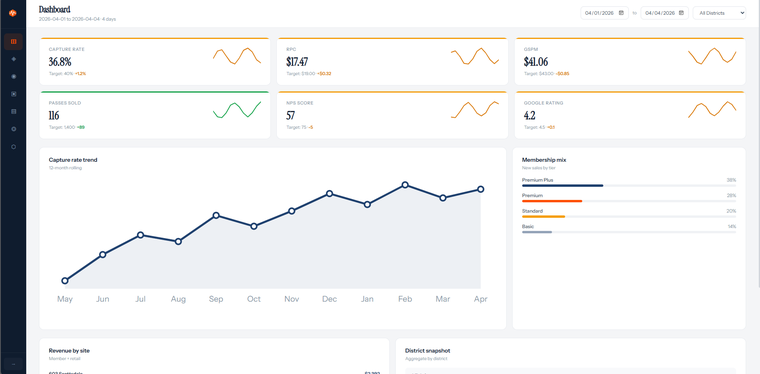760x374 pixels.
Task: Select the table grid sidebar icon
Action: click(13, 111)
